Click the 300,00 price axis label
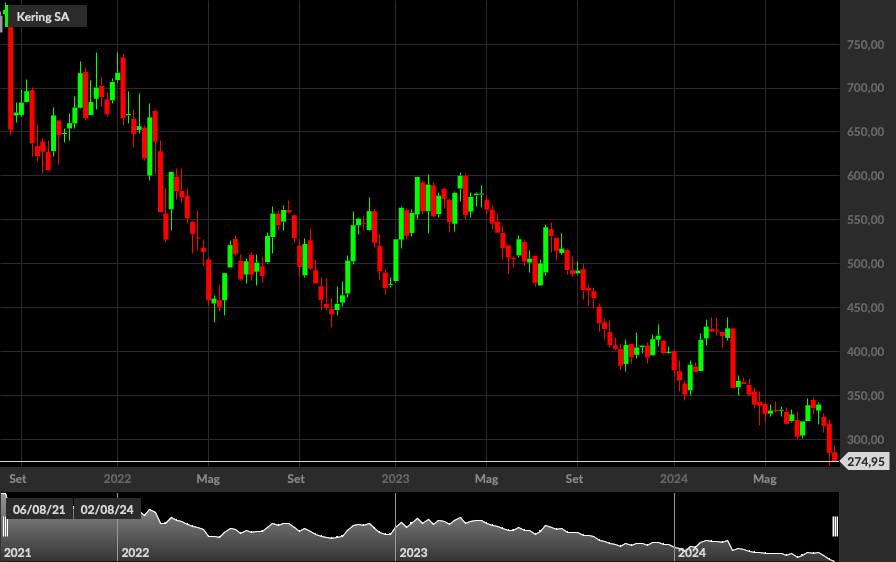 pos(865,440)
